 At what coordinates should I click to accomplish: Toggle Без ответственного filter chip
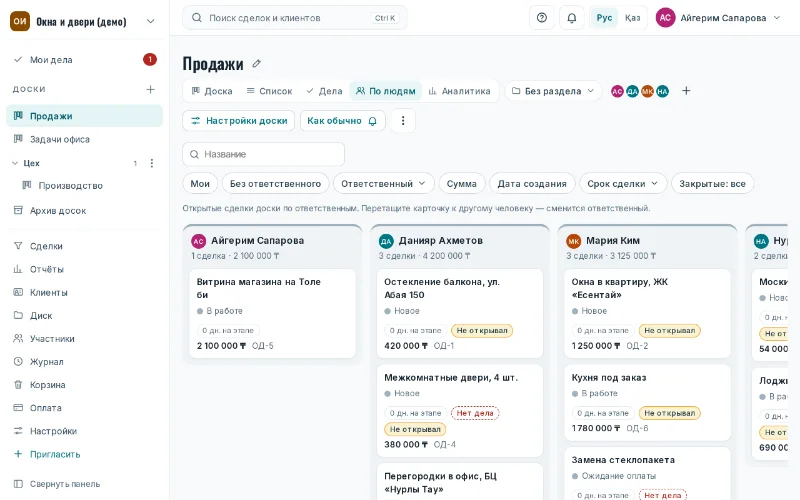(x=276, y=184)
